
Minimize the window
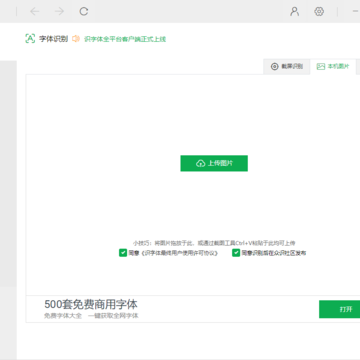[356, 12]
